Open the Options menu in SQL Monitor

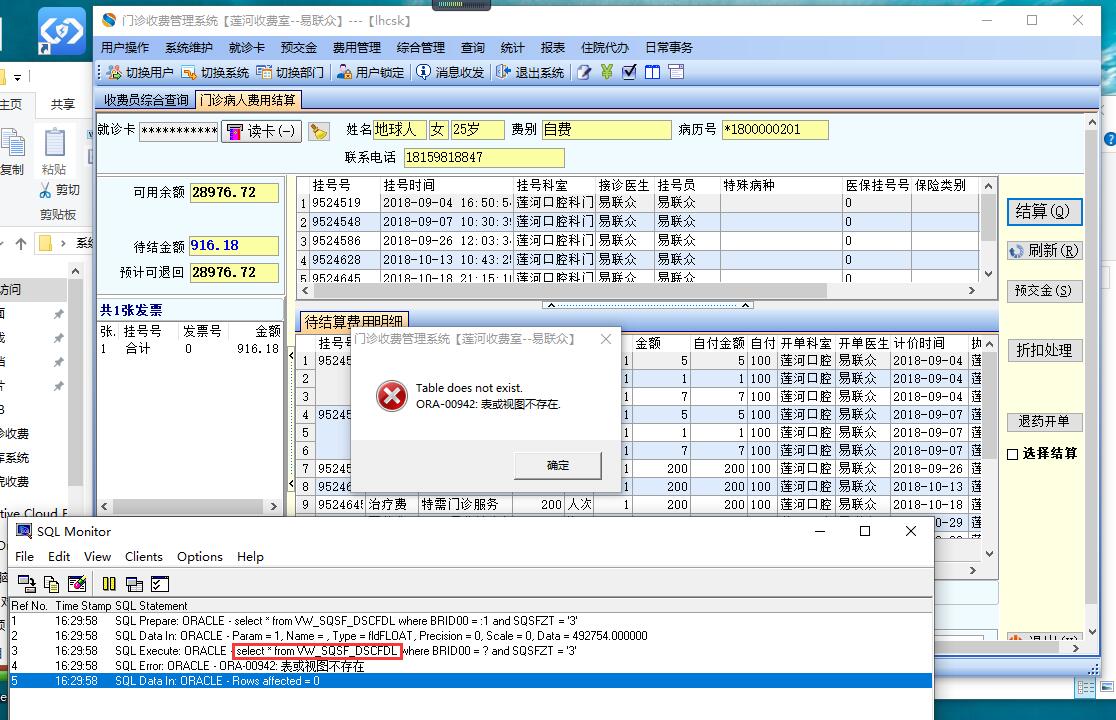click(200, 556)
